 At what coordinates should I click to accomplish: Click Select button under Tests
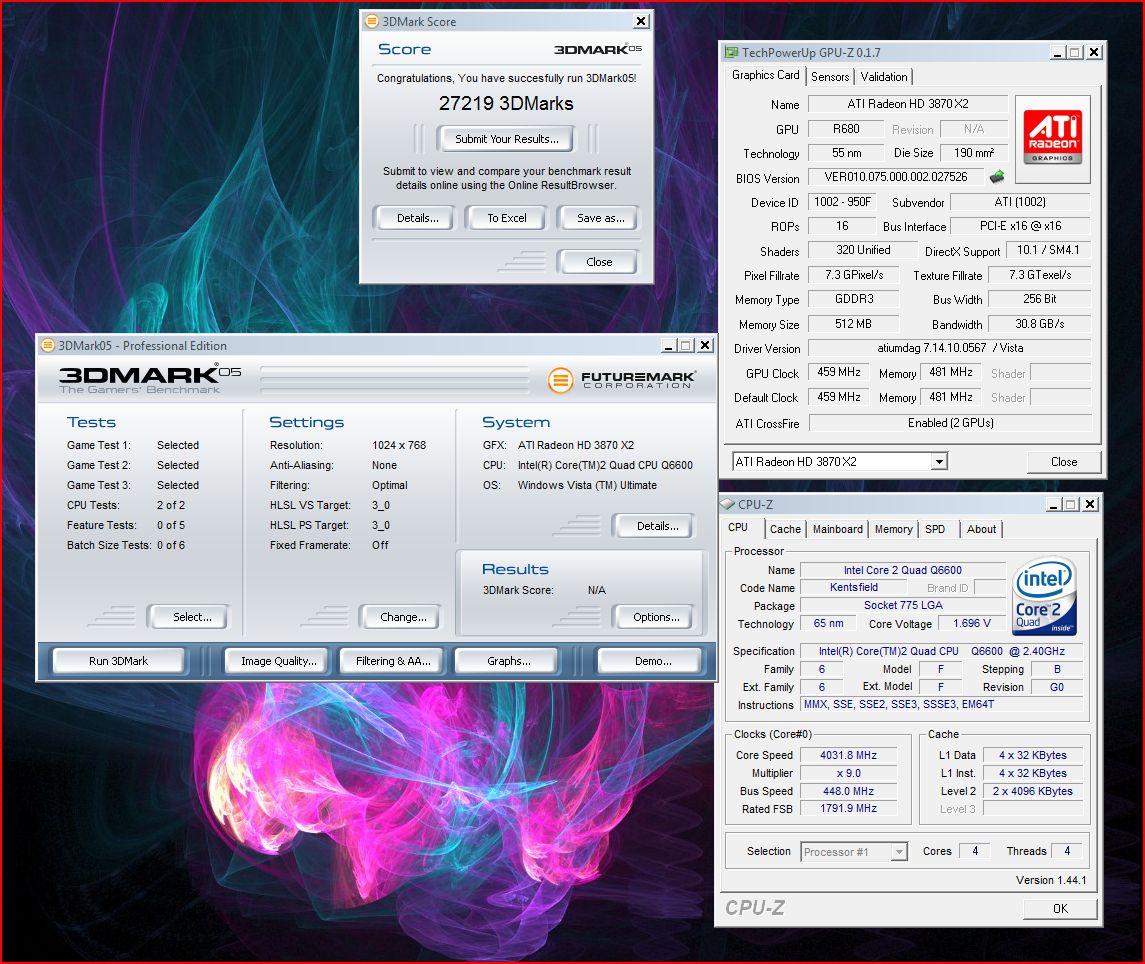[191, 617]
